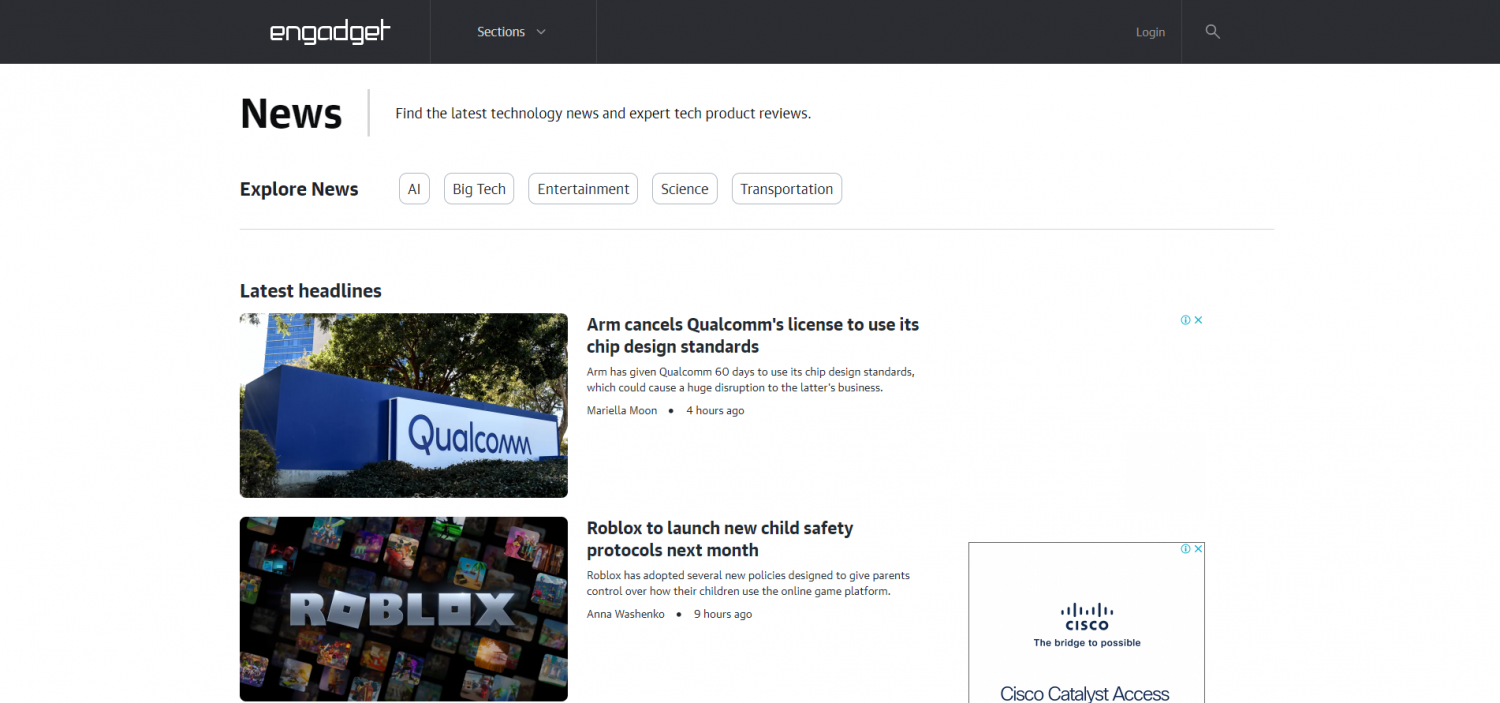Click the Cisco logo in the advertisement
The image size is (1500, 703).
point(1086,616)
